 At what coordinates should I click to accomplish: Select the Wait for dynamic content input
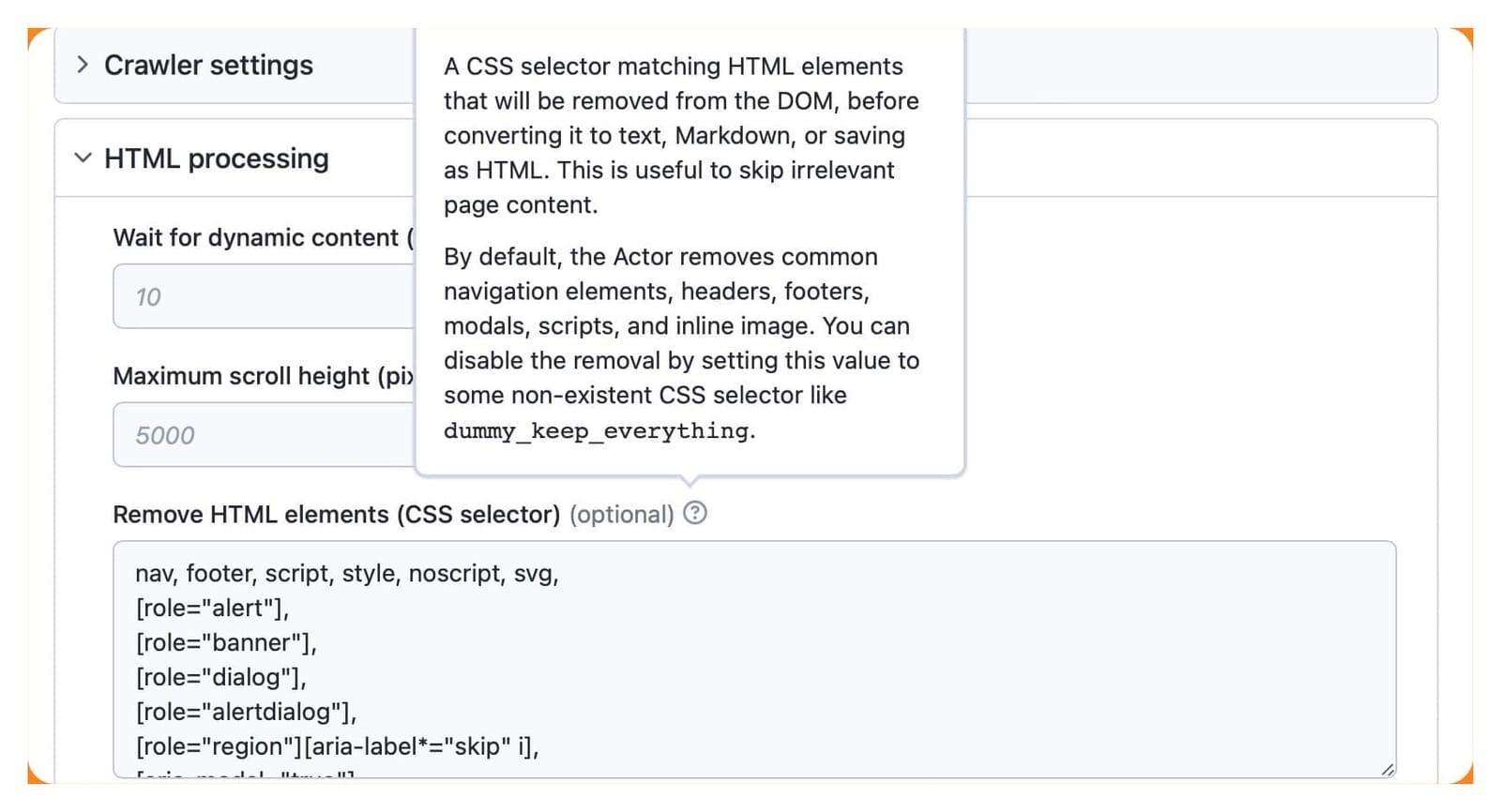pos(263,296)
